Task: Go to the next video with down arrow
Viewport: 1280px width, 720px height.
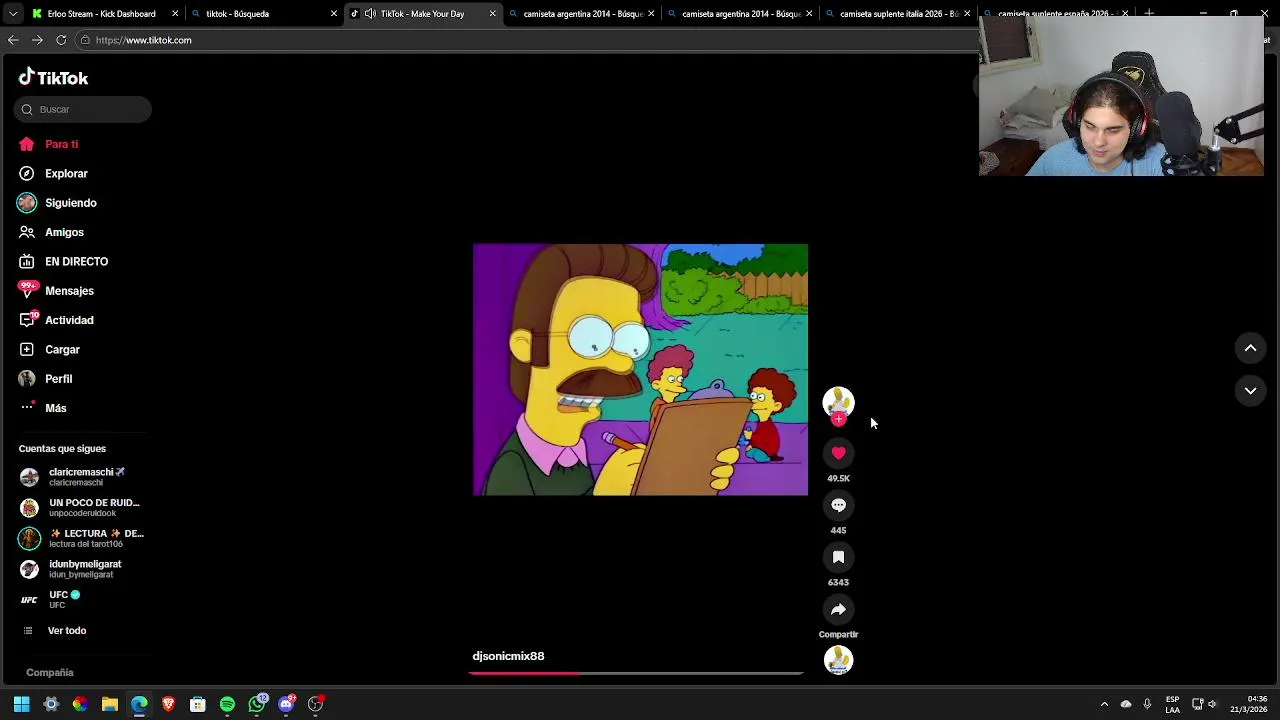Action: coord(1250,391)
